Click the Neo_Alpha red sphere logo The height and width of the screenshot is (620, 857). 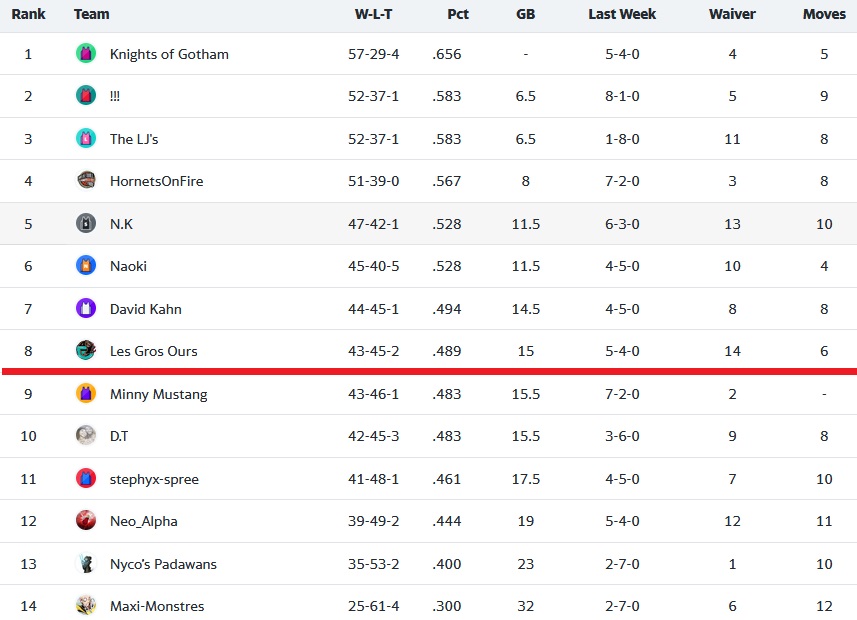(86, 520)
